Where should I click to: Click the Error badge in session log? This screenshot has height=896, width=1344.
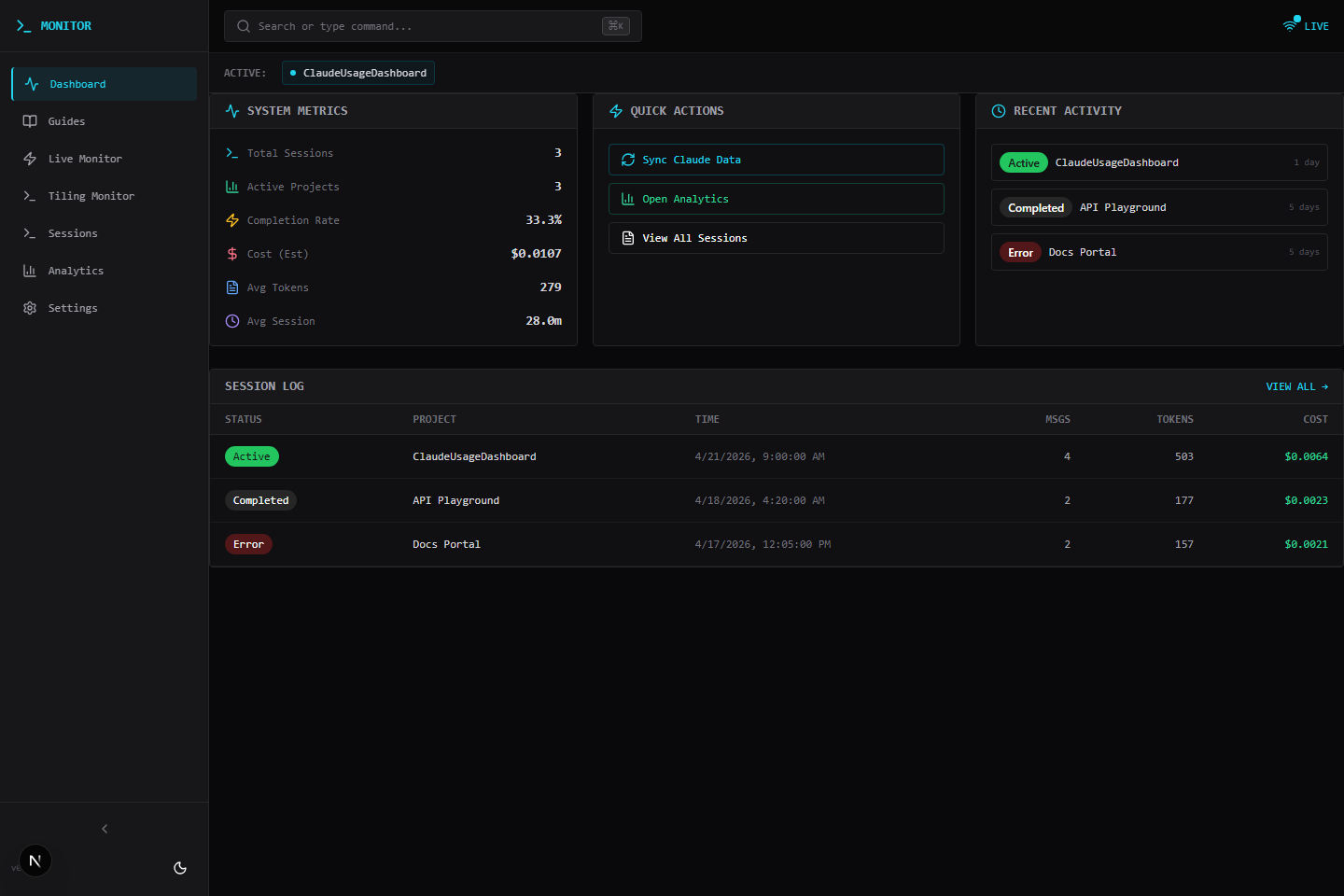[248, 544]
